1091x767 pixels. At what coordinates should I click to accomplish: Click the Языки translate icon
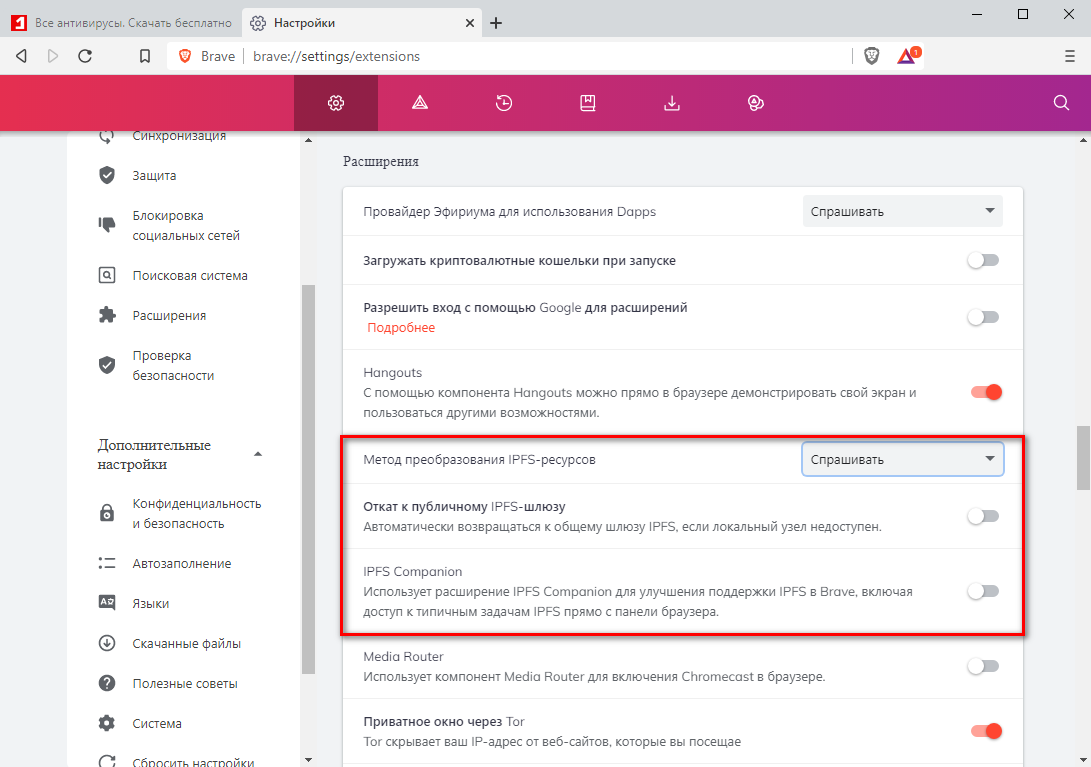(106, 603)
